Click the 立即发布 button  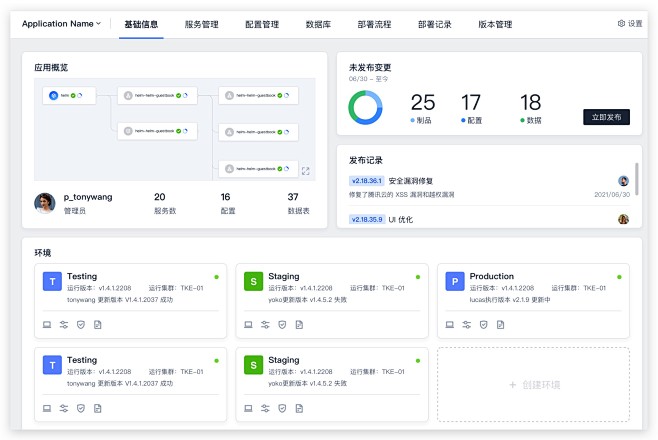[x=606, y=117]
